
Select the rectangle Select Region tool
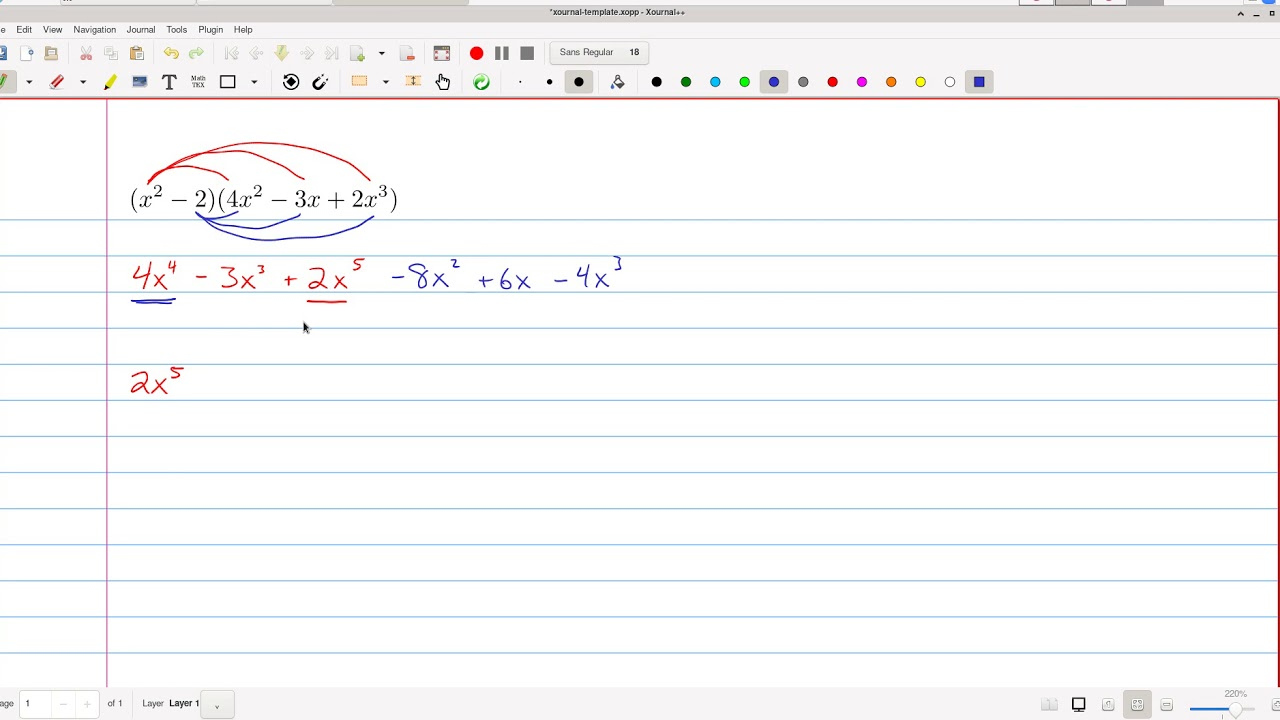(360, 82)
